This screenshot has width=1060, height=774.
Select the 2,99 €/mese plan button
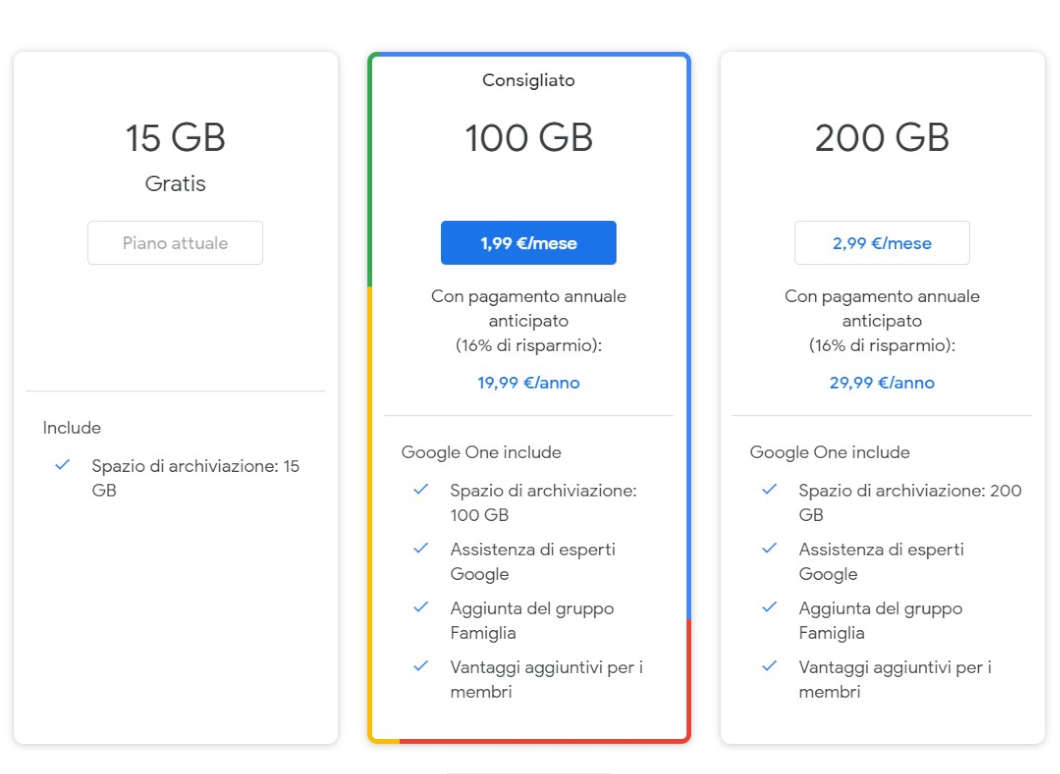882,243
